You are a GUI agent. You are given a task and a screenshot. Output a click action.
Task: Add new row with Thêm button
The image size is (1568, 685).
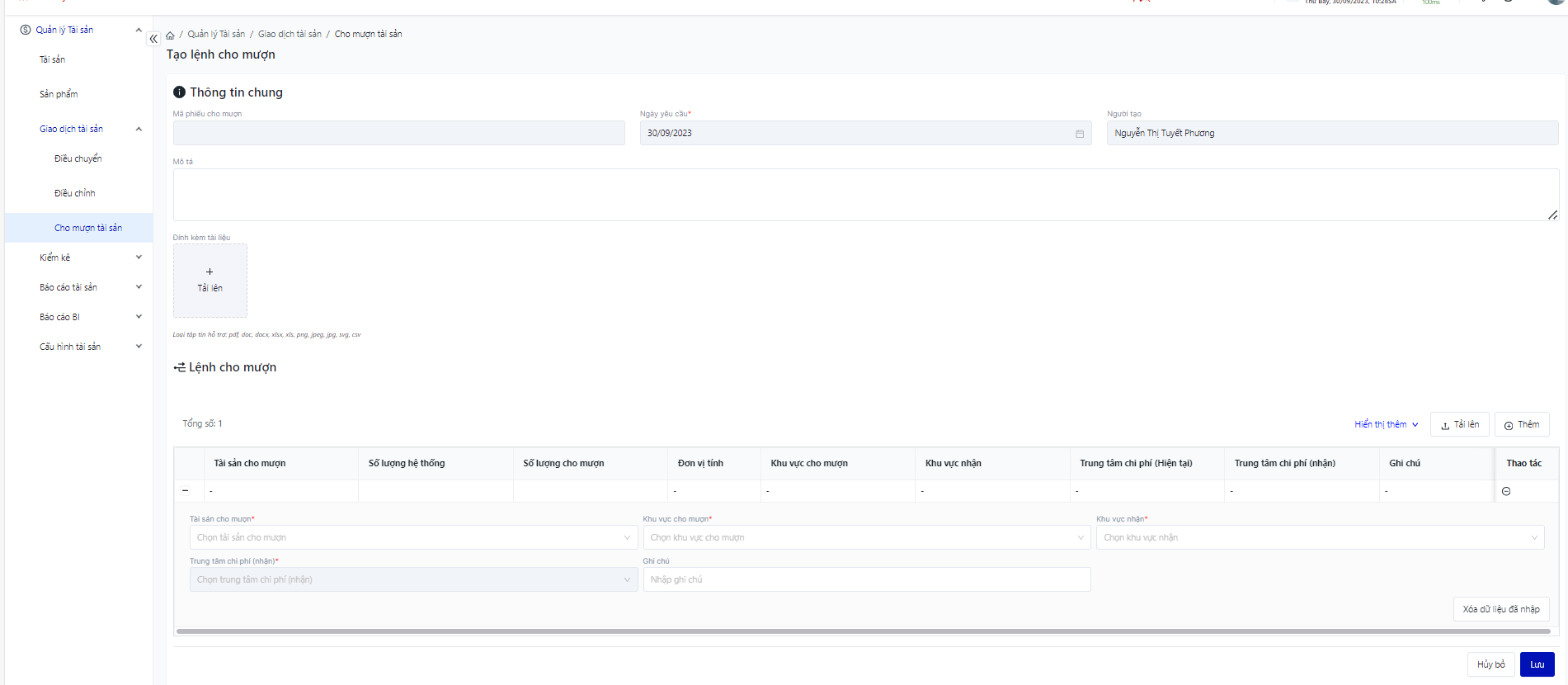(1521, 425)
